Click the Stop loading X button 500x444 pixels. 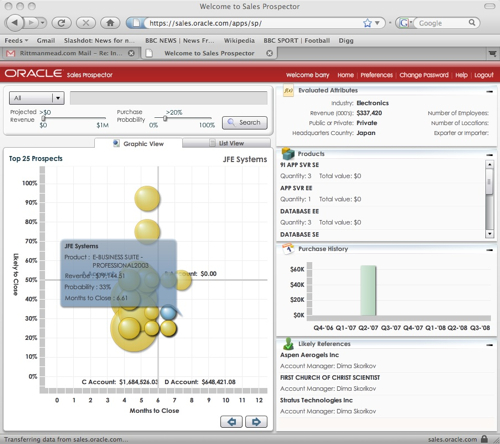point(86,23)
